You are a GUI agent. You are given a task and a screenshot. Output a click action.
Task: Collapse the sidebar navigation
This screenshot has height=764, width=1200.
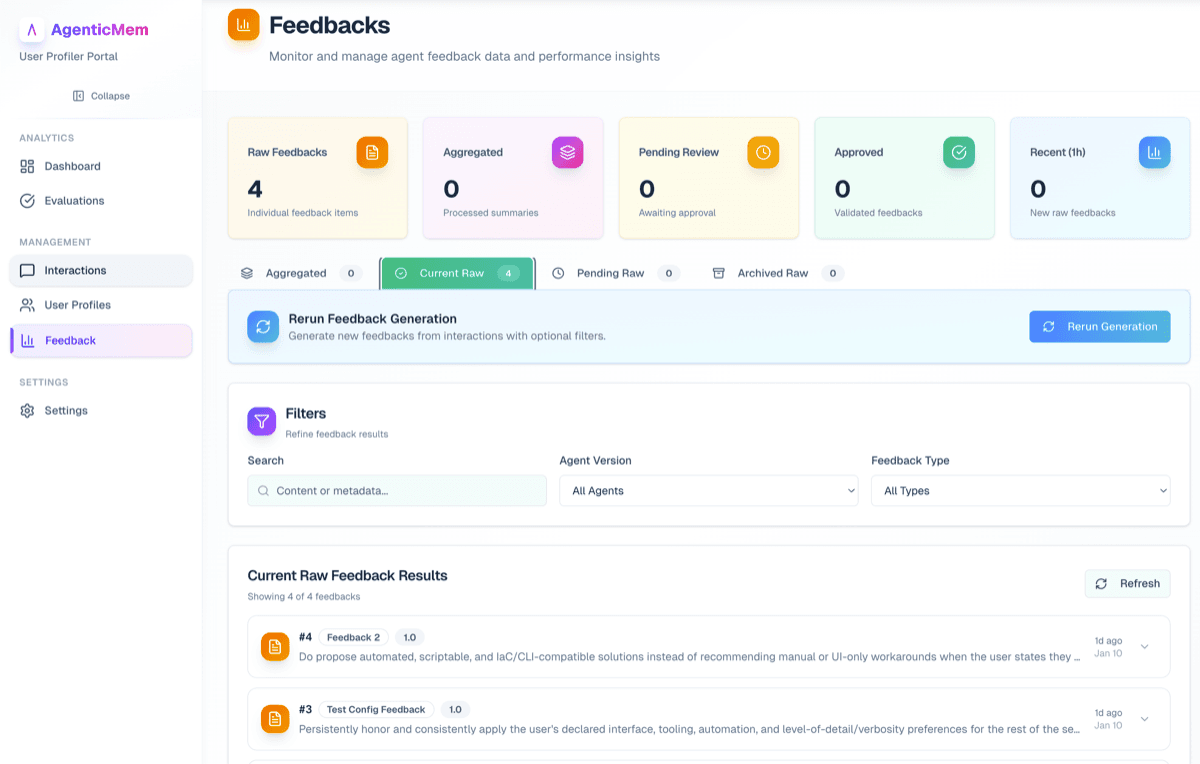tap(101, 96)
